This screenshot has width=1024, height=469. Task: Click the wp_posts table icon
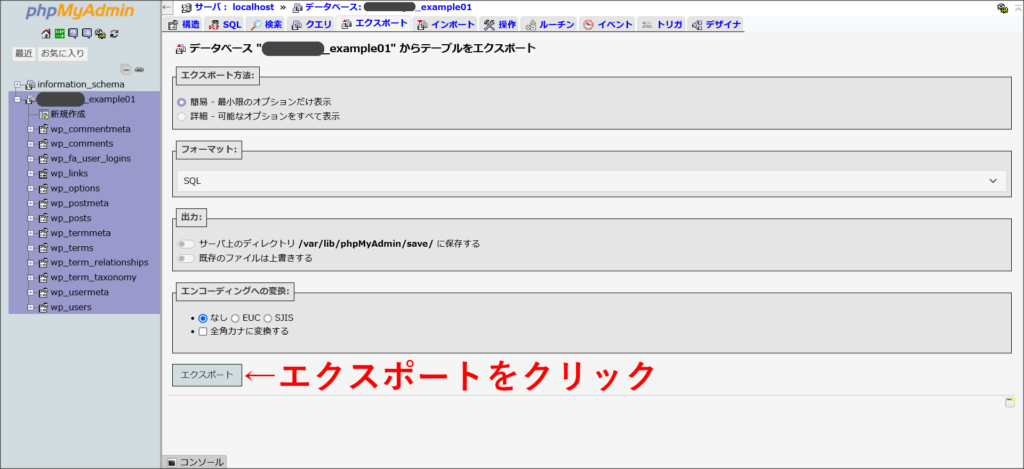point(44,218)
